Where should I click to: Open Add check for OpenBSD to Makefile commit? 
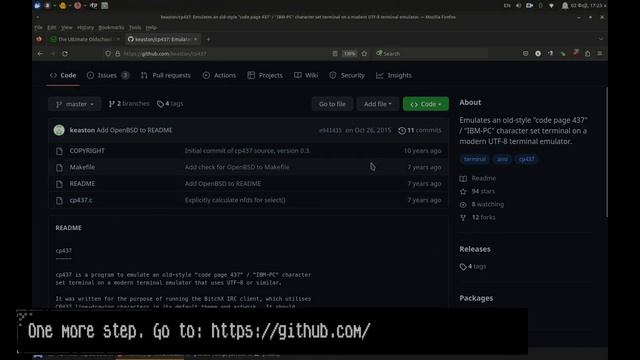pyautogui.click(x=237, y=167)
